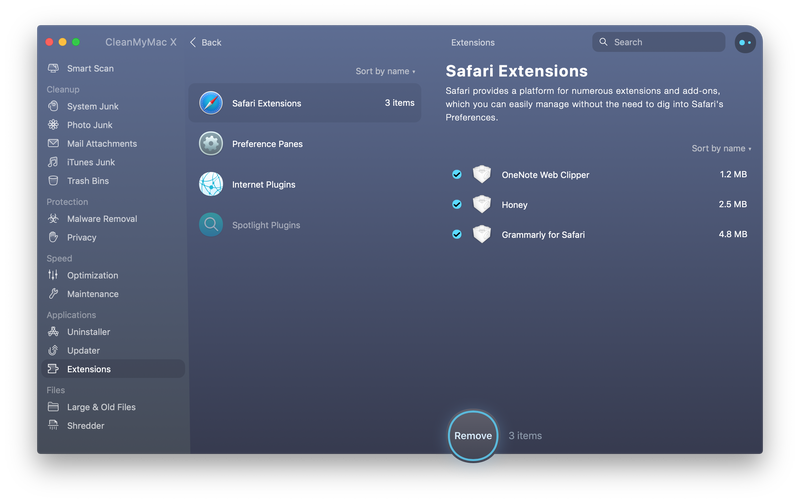
Task: Switch to Malware Removal section
Action: pyautogui.click(x=102, y=218)
